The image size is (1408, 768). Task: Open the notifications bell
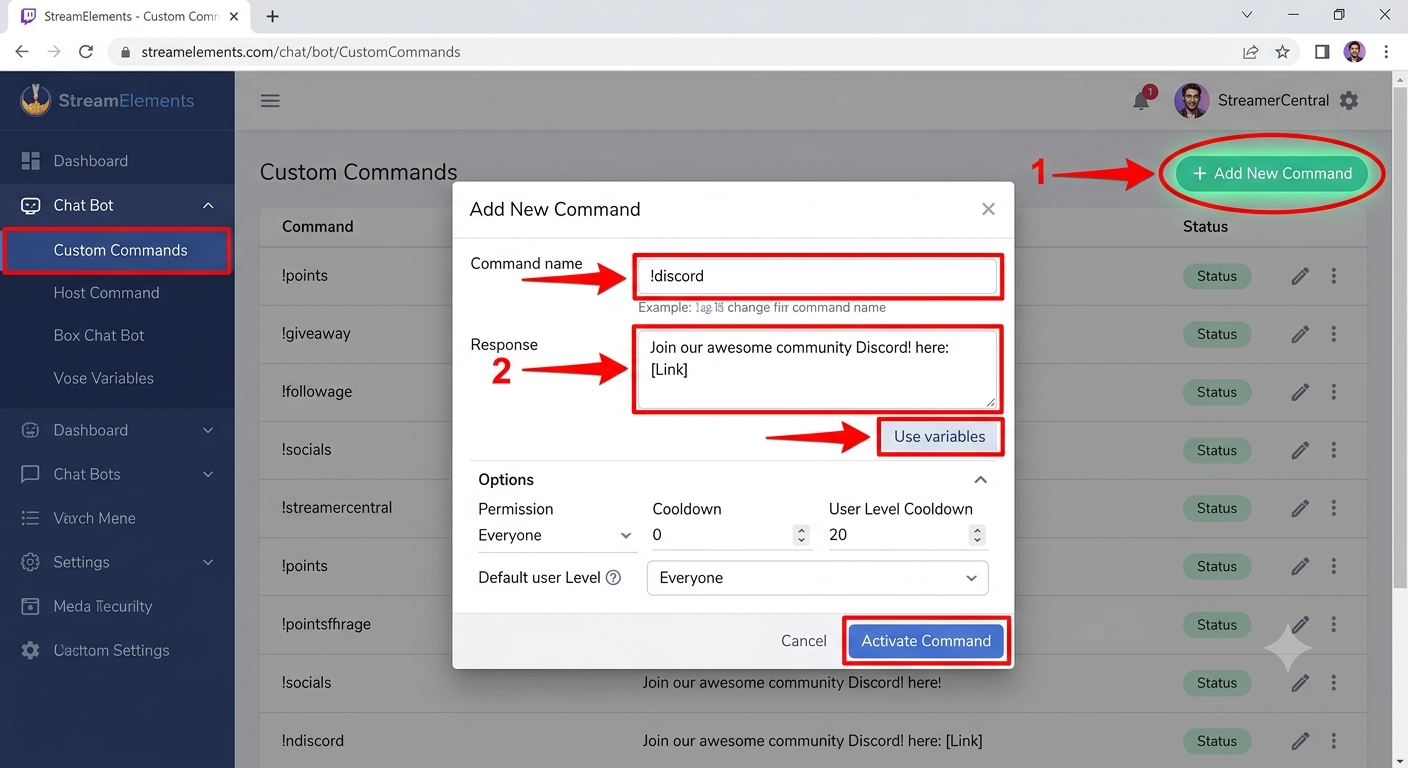(x=1142, y=100)
